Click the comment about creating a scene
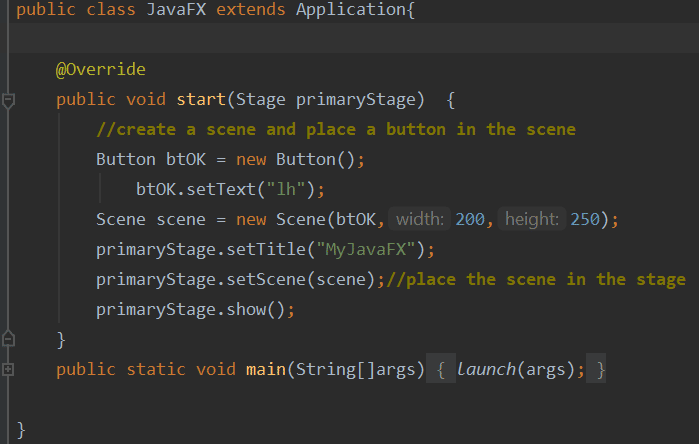Viewport: 699px width, 444px height. [336, 129]
